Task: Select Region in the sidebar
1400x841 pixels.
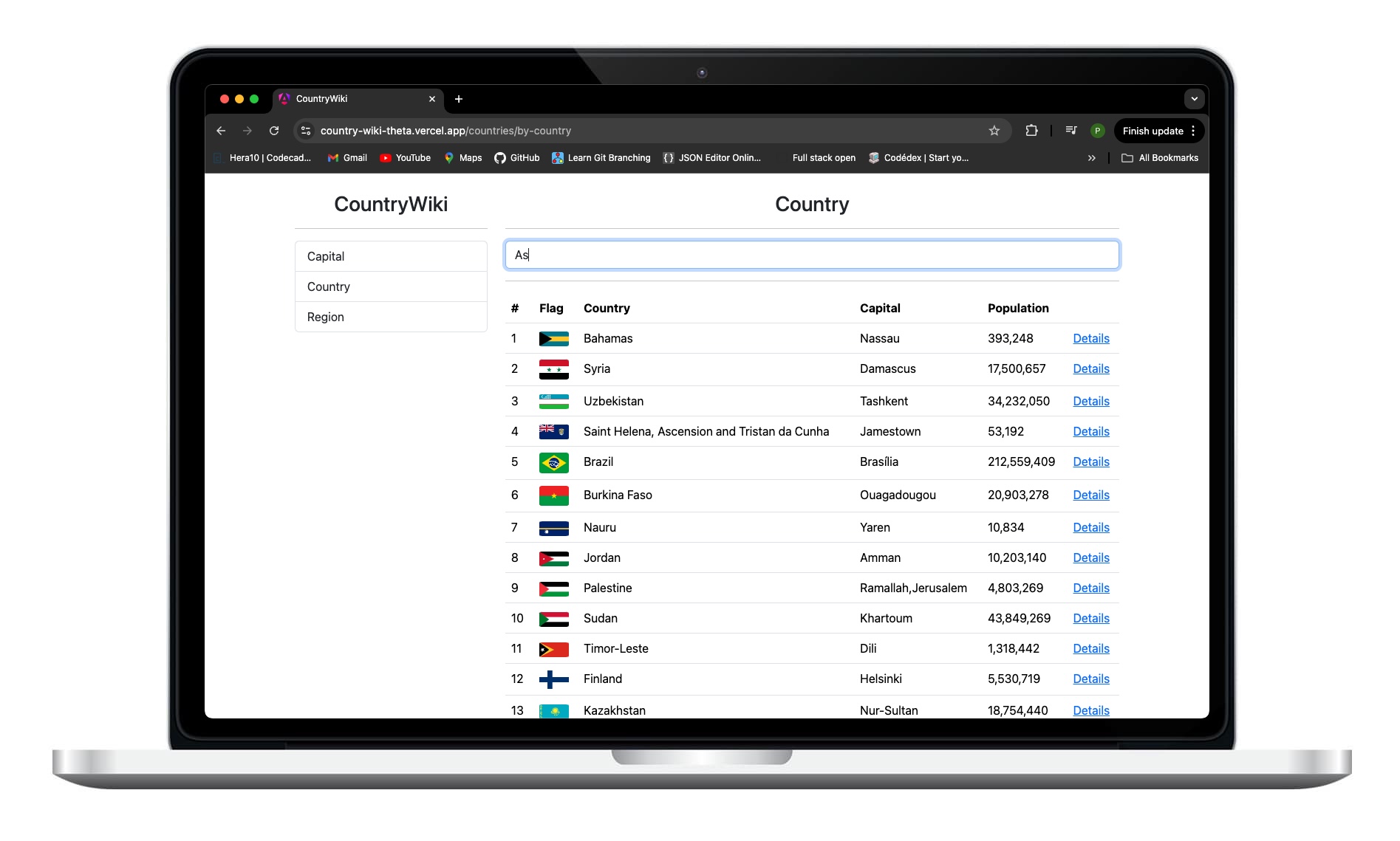Action: 391,317
